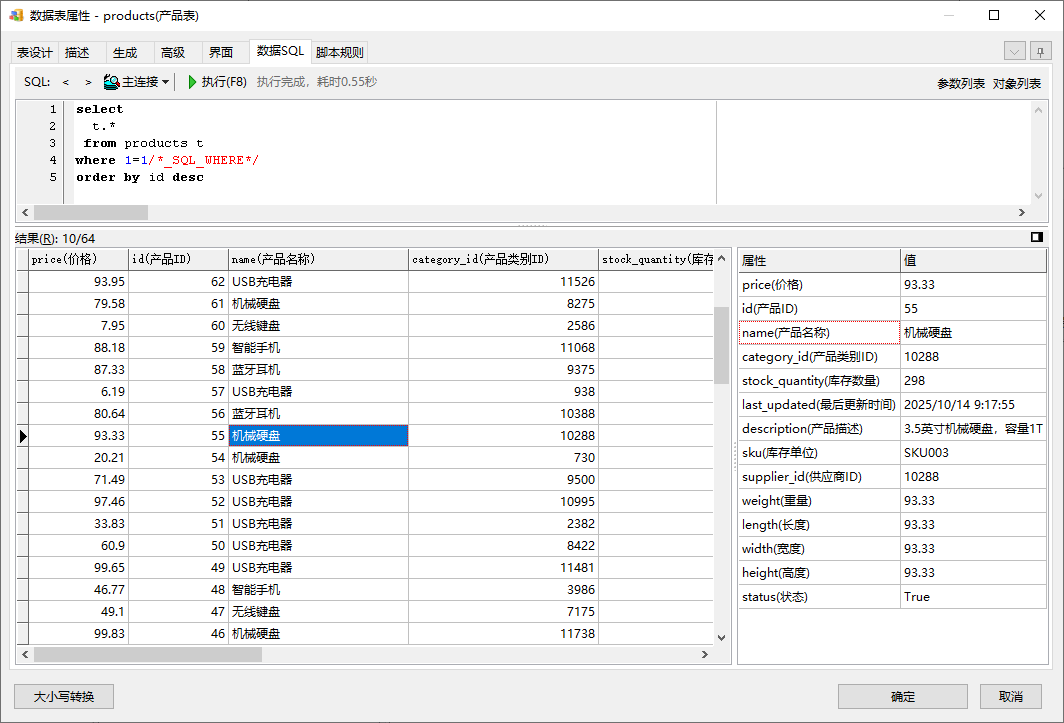1064x723 pixels.
Task: Select the 生成 tab
Action: pyautogui.click(x=125, y=52)
